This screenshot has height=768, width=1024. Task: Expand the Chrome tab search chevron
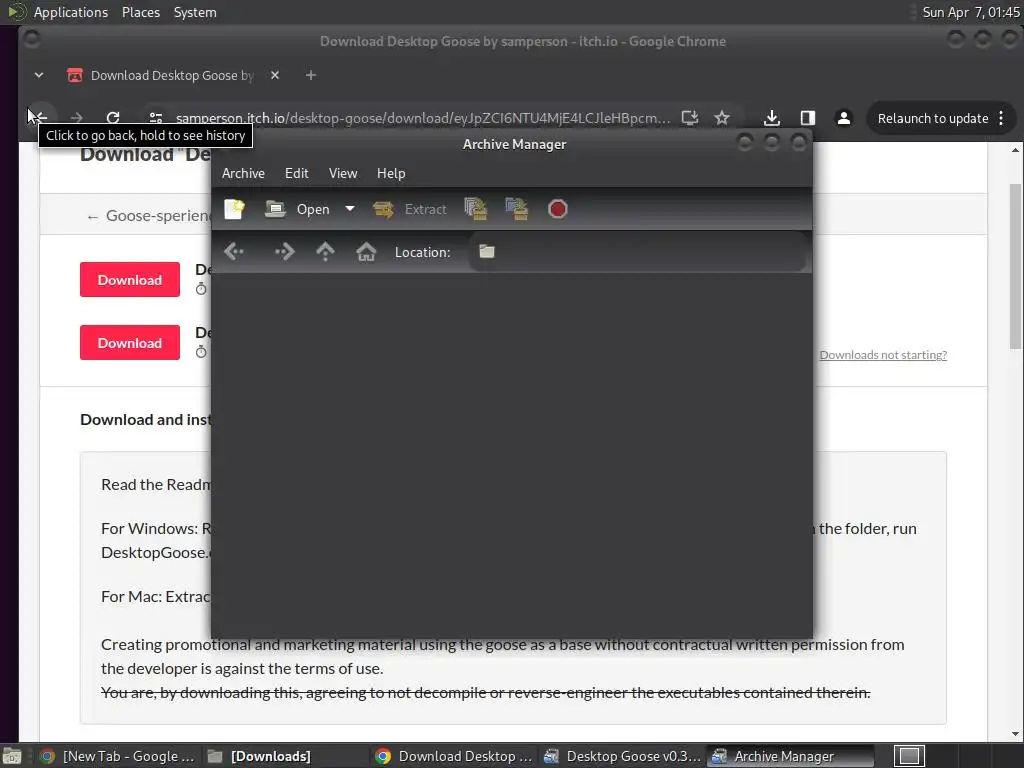[39, 75]
